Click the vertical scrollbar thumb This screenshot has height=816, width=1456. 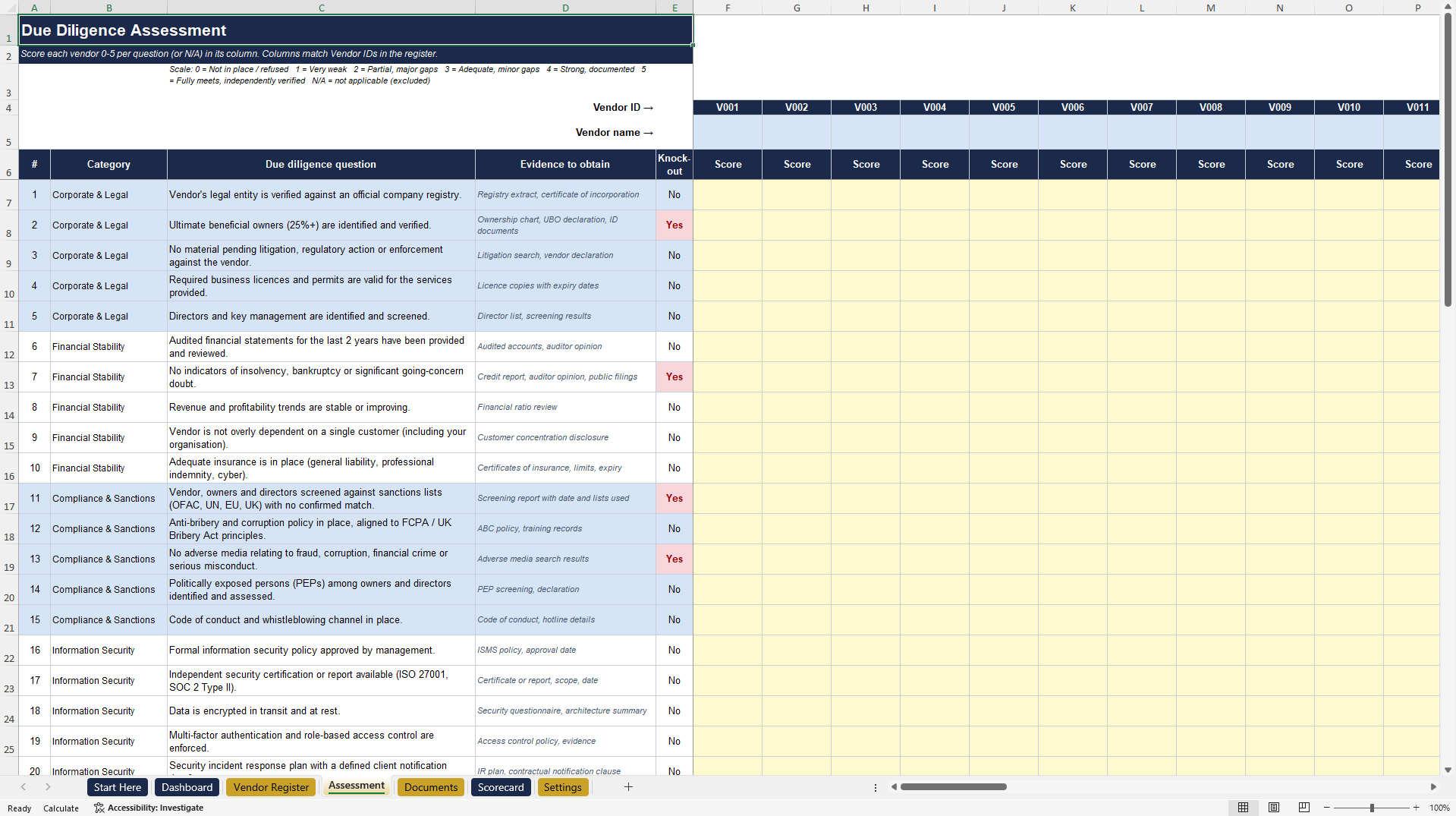(x=1448, y=159)
